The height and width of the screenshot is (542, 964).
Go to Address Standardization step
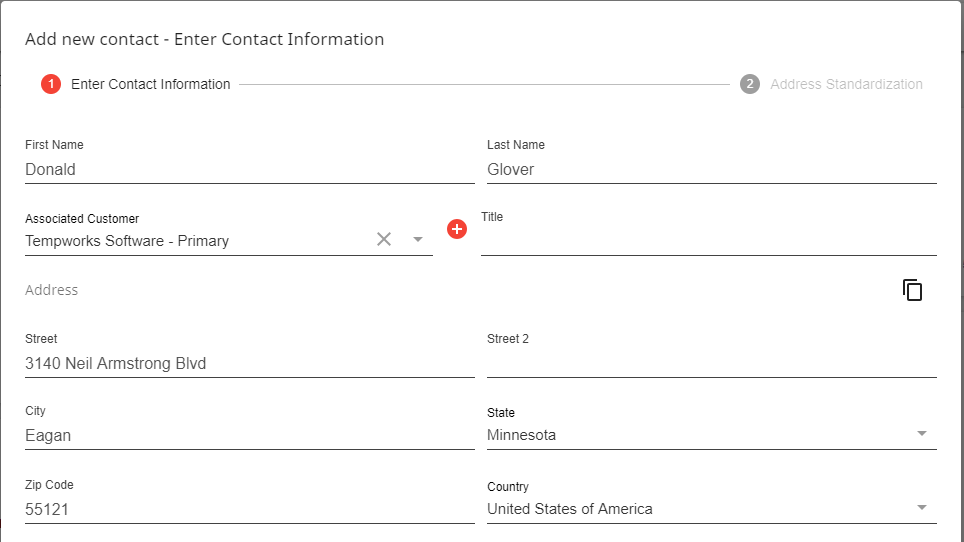pos(846,84)
